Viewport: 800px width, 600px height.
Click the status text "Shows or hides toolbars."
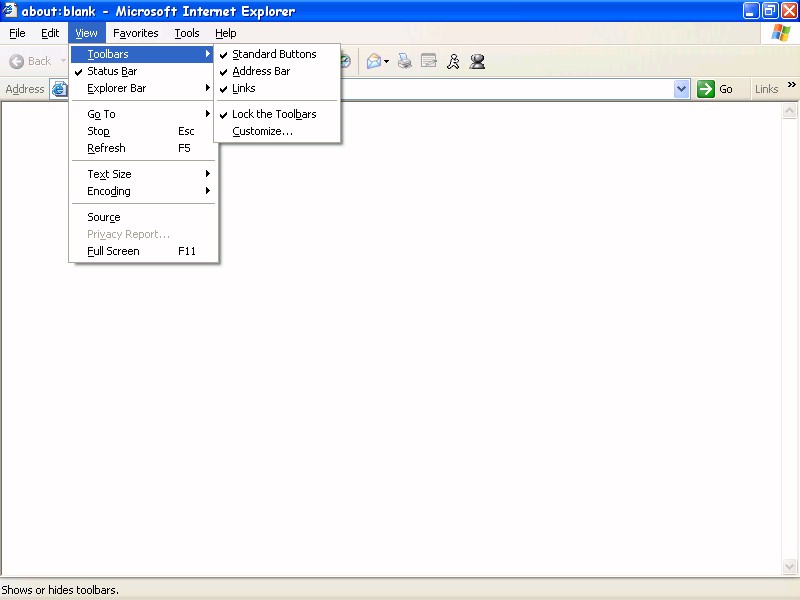(x=60, y=590)
